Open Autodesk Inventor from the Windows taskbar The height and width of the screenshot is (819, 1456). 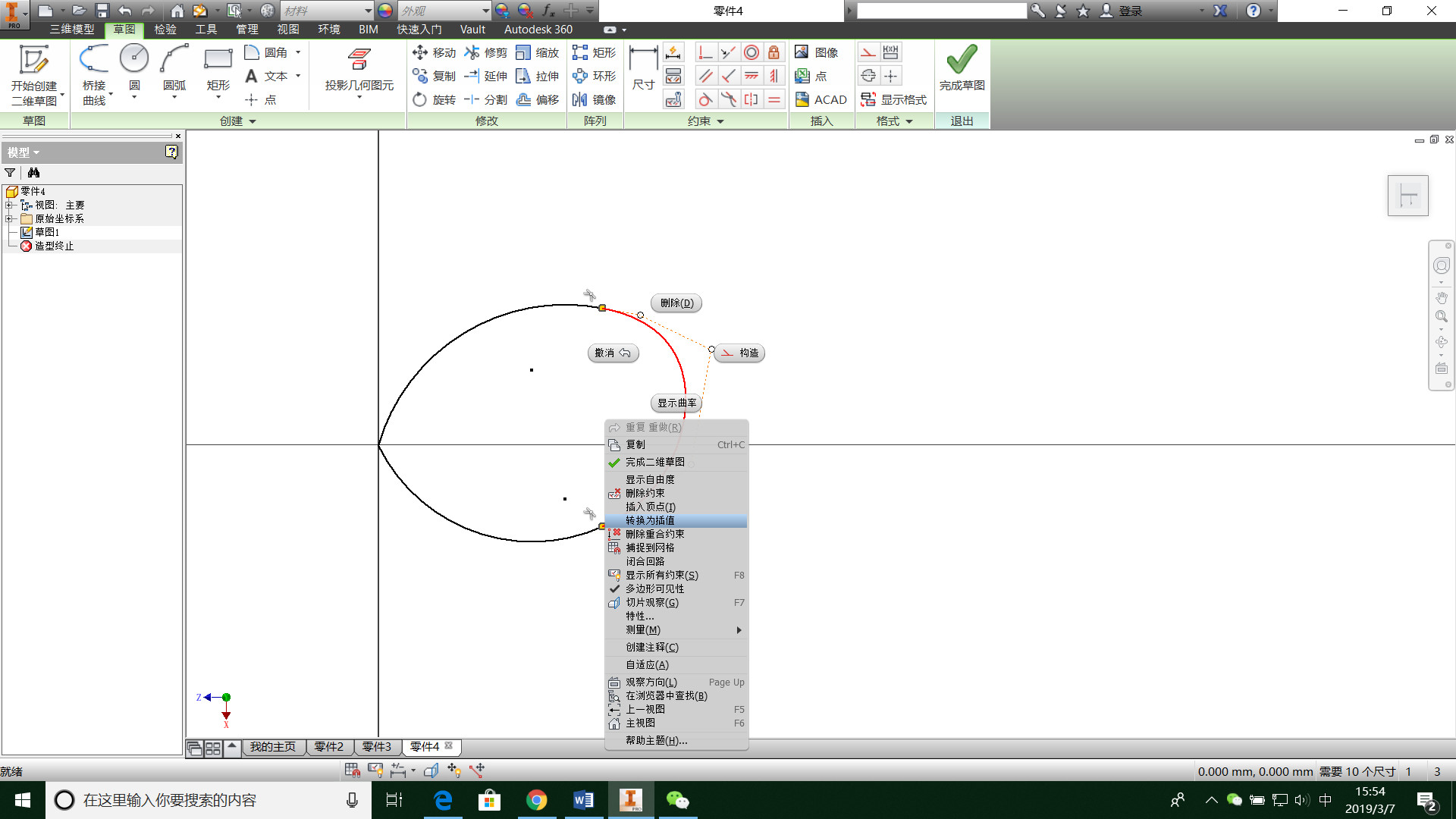(630, 800)
